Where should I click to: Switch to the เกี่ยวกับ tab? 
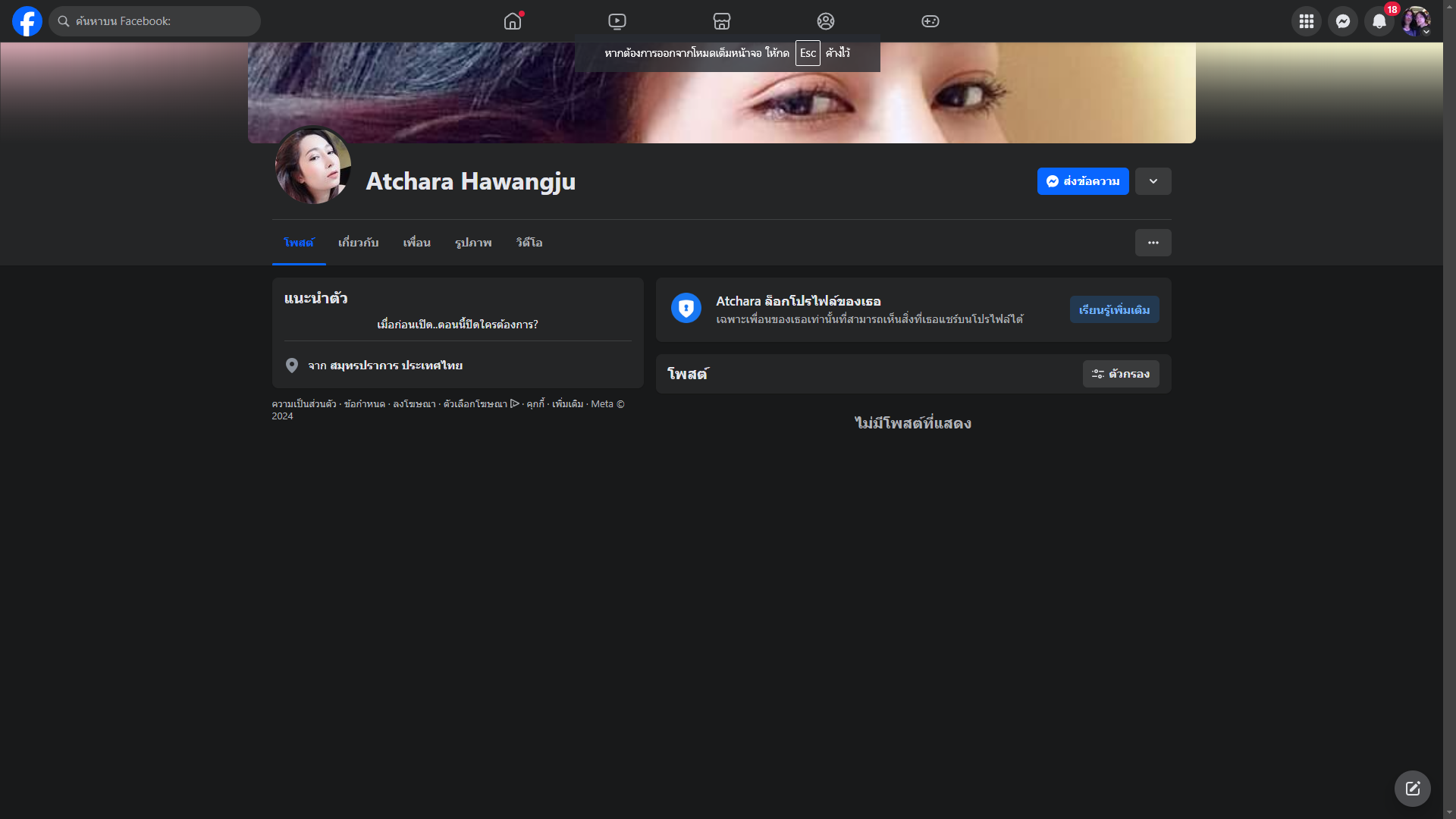click(358, 243)
